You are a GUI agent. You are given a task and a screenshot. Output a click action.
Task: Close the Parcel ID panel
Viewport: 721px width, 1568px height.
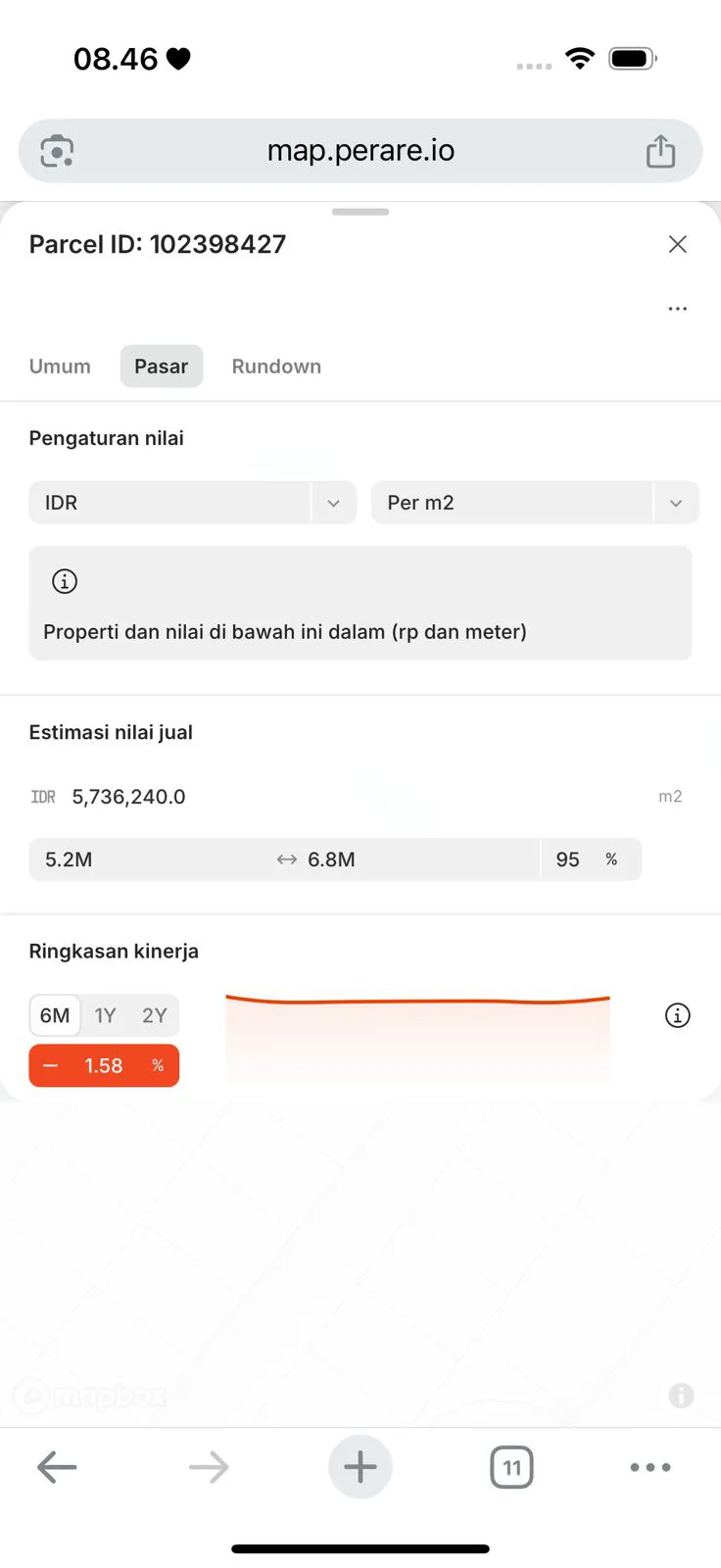tap(677, 244)
